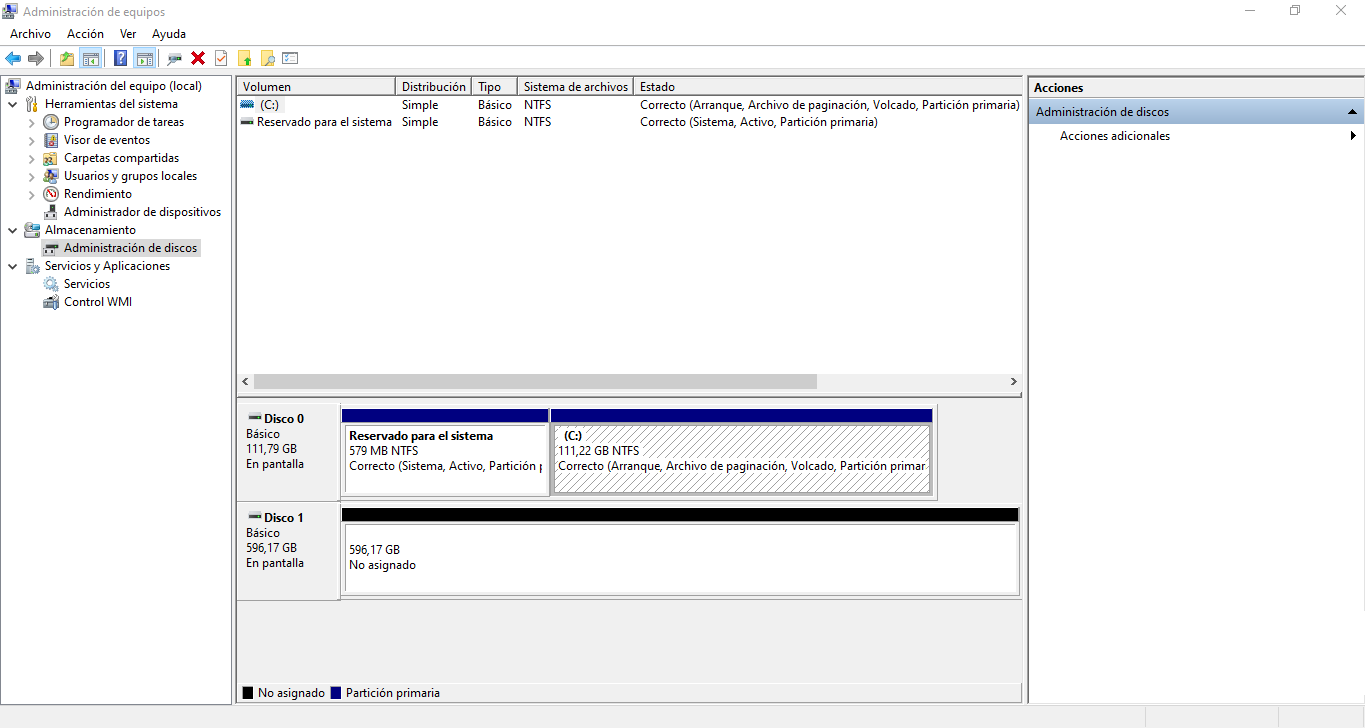Toggle the console tree pane button

(91, 58)
